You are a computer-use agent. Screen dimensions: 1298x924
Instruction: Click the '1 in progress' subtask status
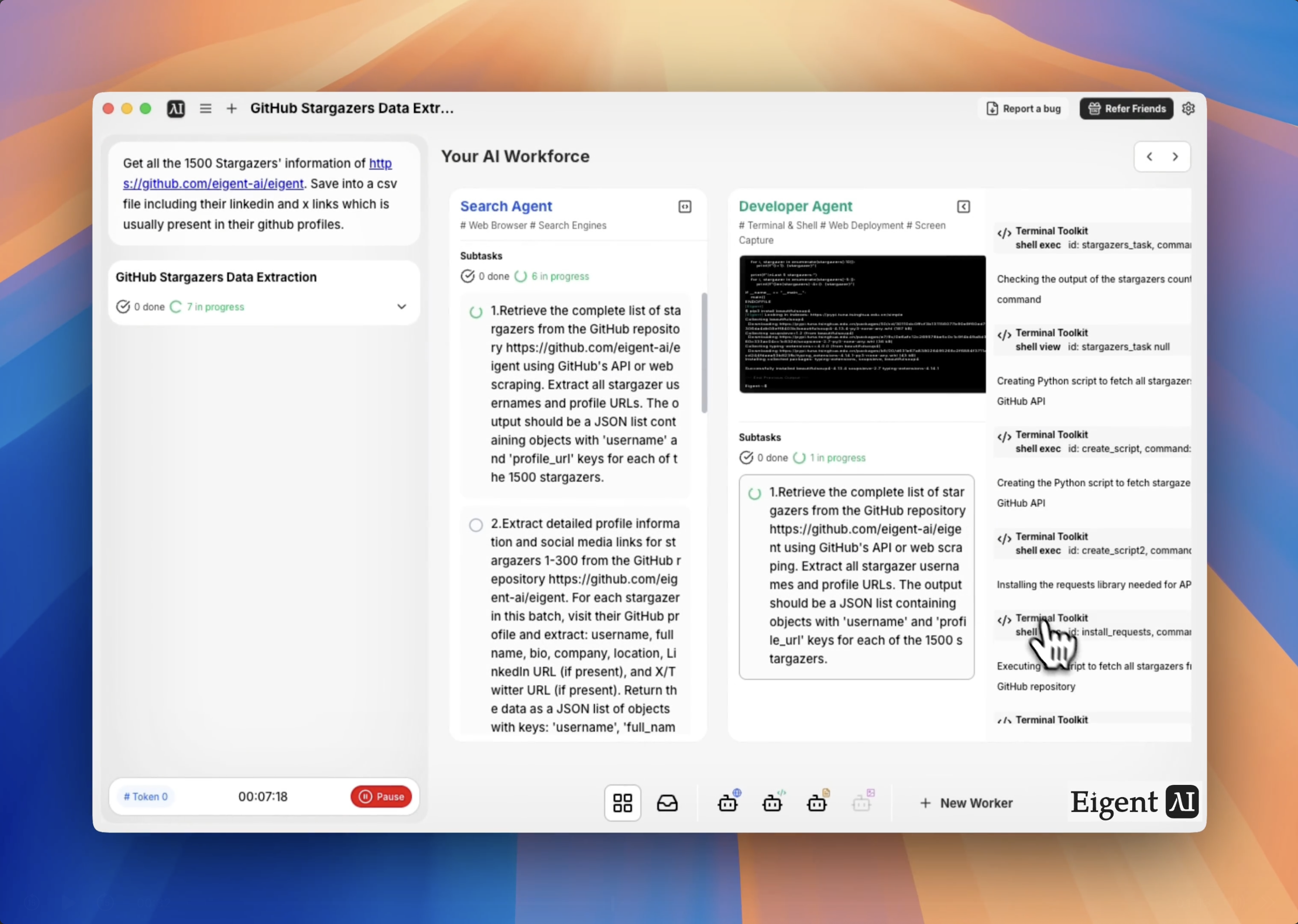tap(830, 457)
